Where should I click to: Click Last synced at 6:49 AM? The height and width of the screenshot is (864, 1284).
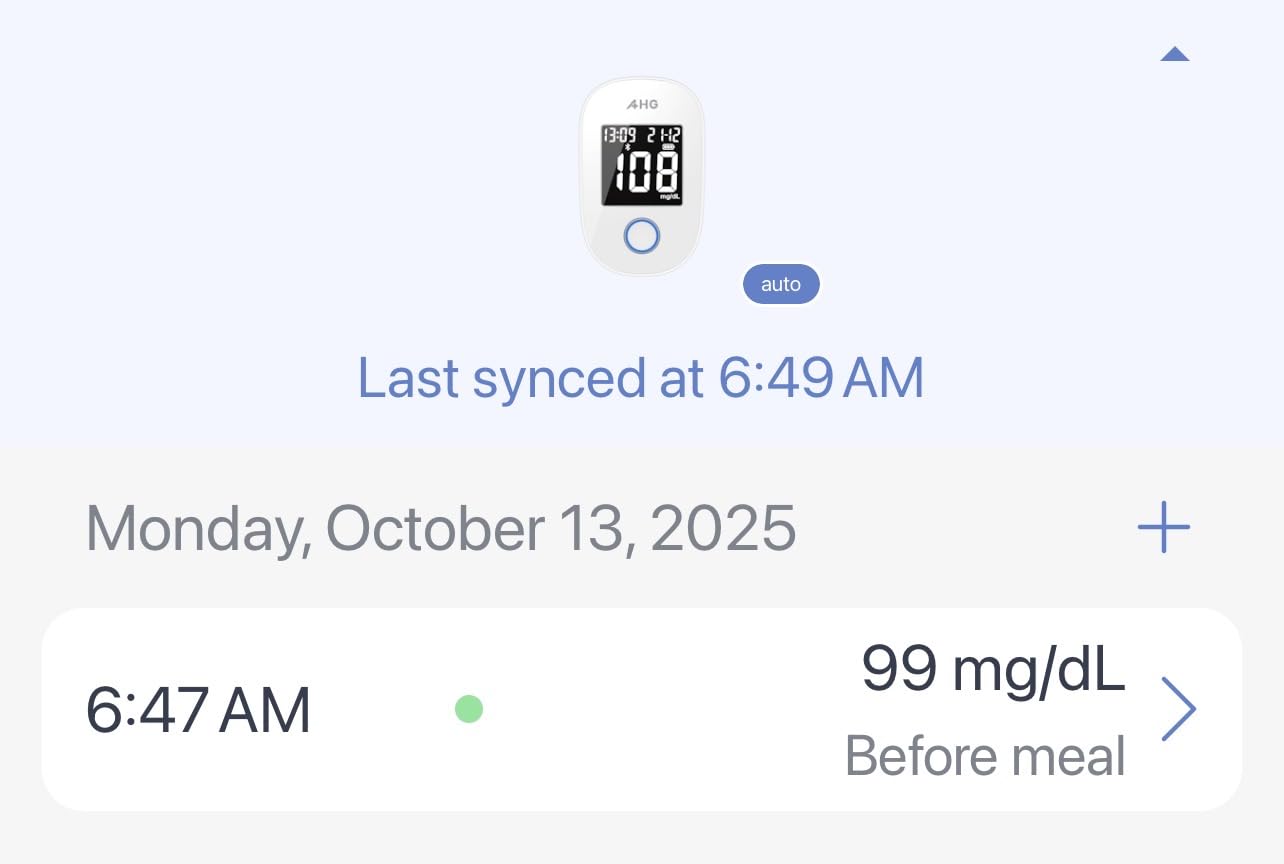[x=642, y=378]
